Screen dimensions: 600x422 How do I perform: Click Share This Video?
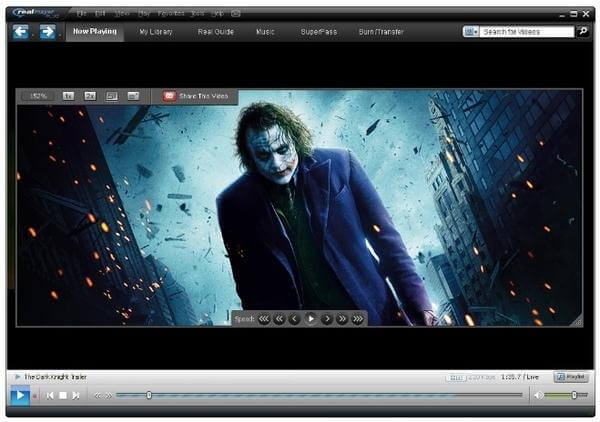196,96
